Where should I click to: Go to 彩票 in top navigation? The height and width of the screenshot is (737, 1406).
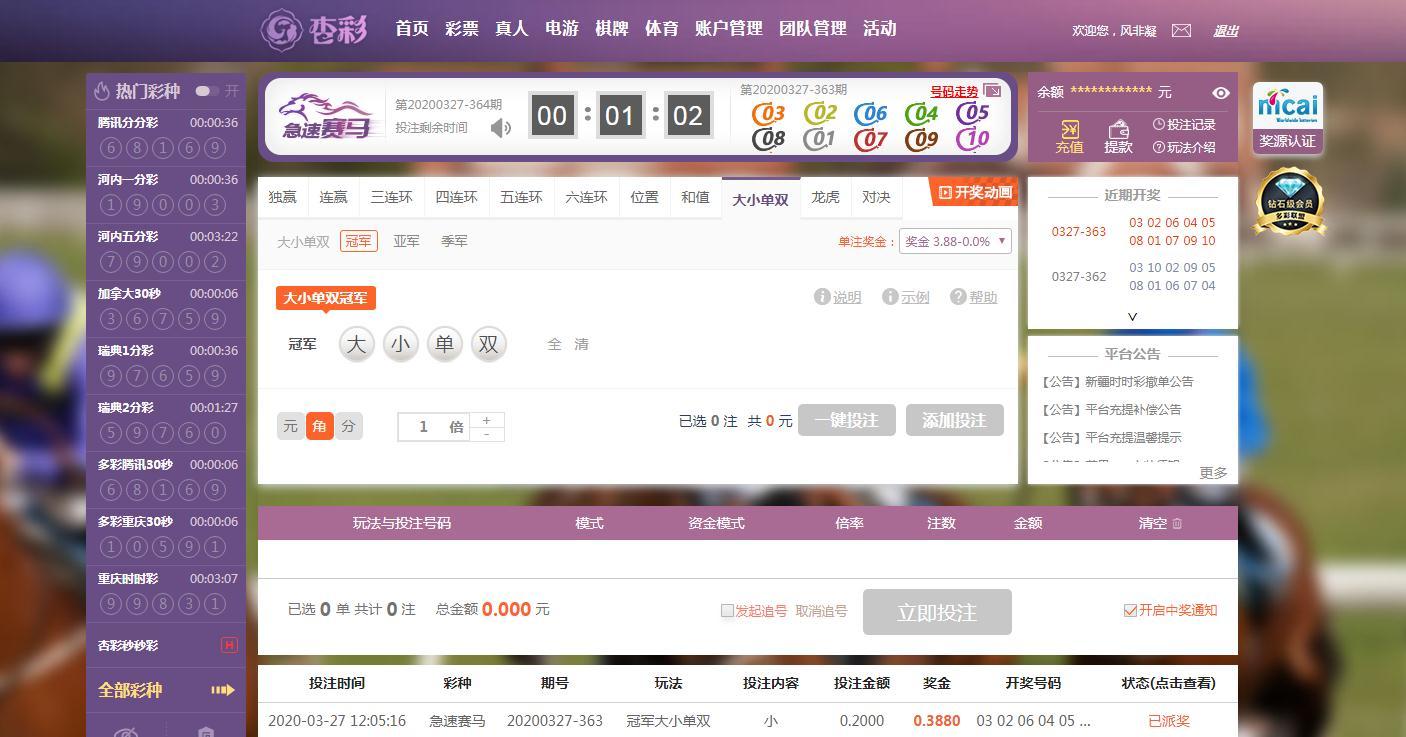(x=461, y=29)
